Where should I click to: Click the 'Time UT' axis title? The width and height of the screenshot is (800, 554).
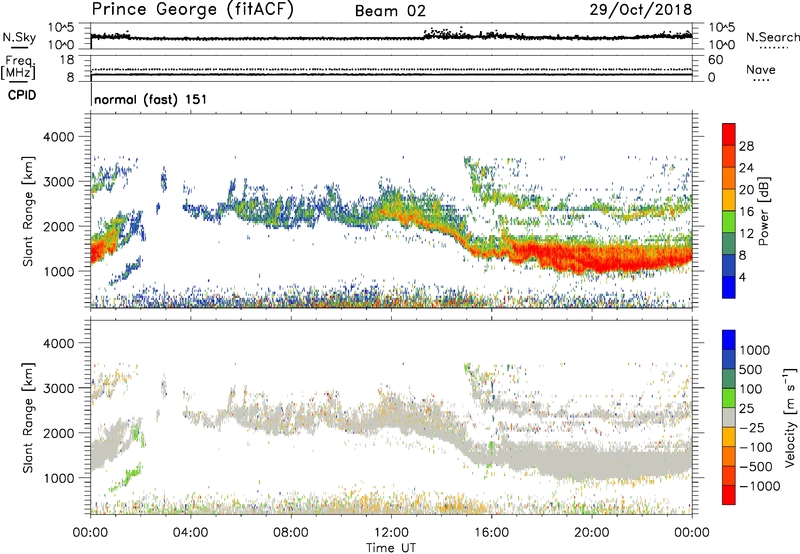coord(391,548)
